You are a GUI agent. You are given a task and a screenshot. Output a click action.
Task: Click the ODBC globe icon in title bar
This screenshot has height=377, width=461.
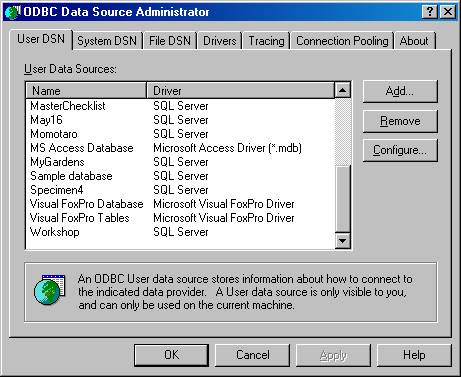(13, 12)
